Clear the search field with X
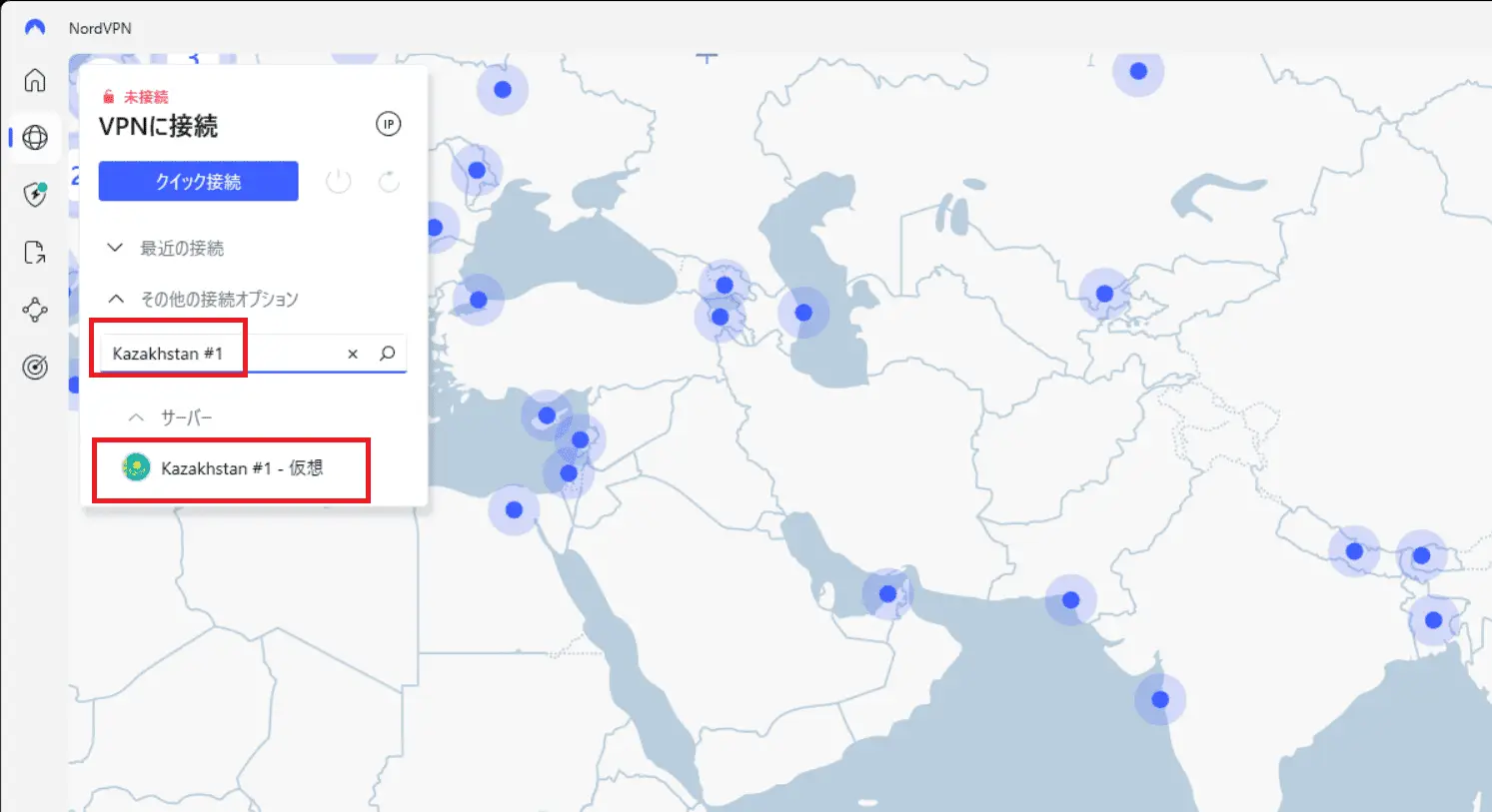 (x=353, y=354)
